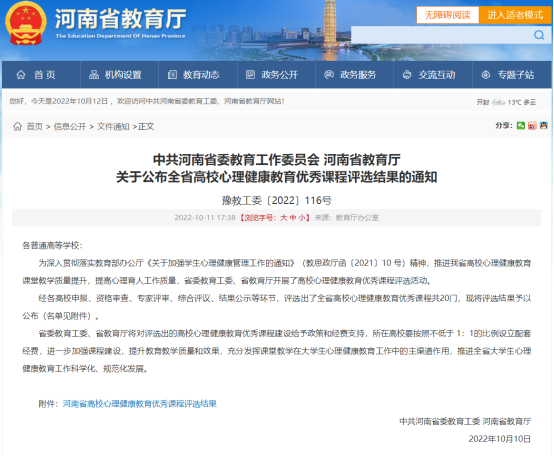Switch on 进入适老模式 senior mode

pyautogui.click(x=515, y=15)
